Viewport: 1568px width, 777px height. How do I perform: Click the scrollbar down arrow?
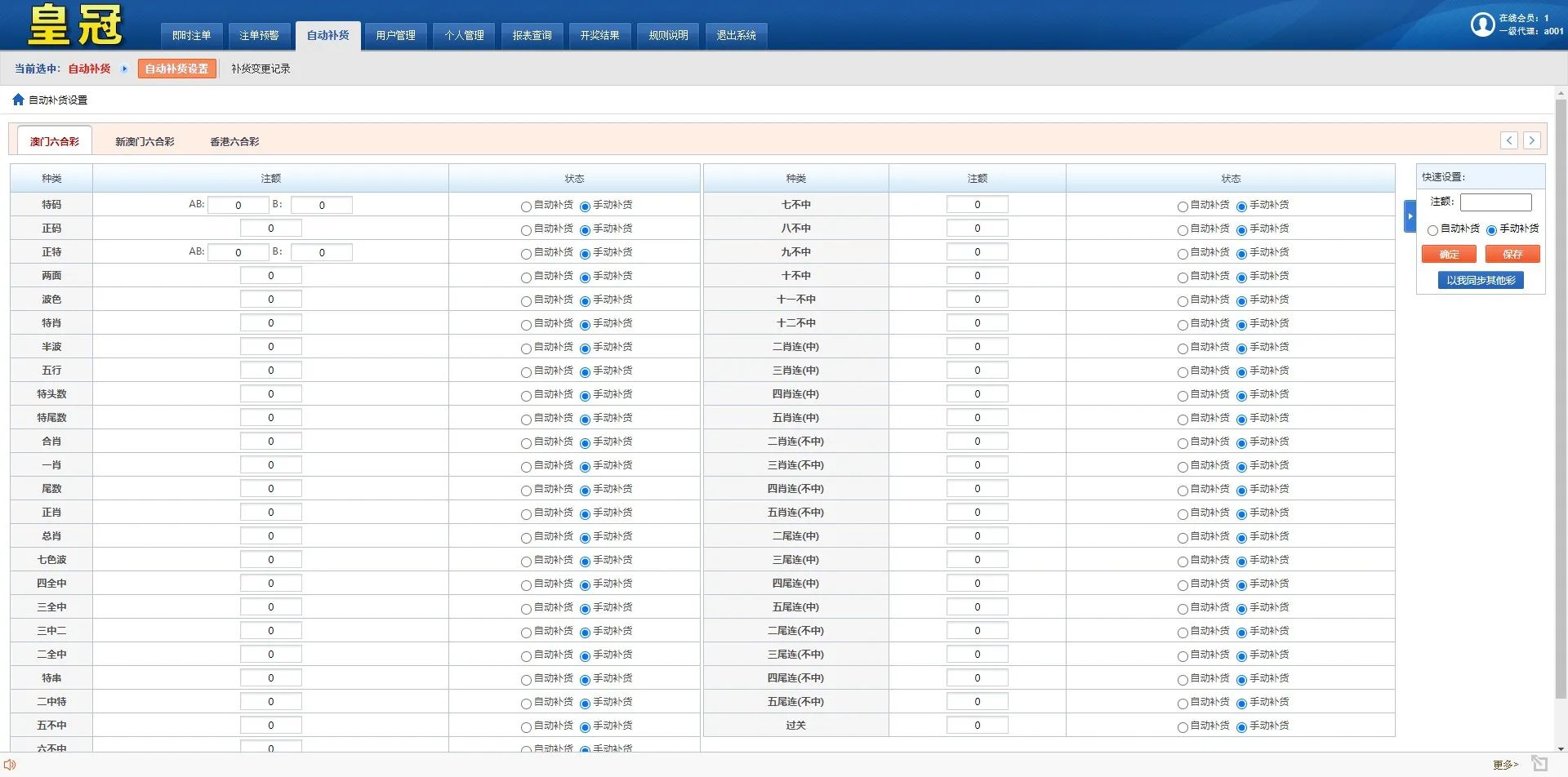click(1561, 748)
